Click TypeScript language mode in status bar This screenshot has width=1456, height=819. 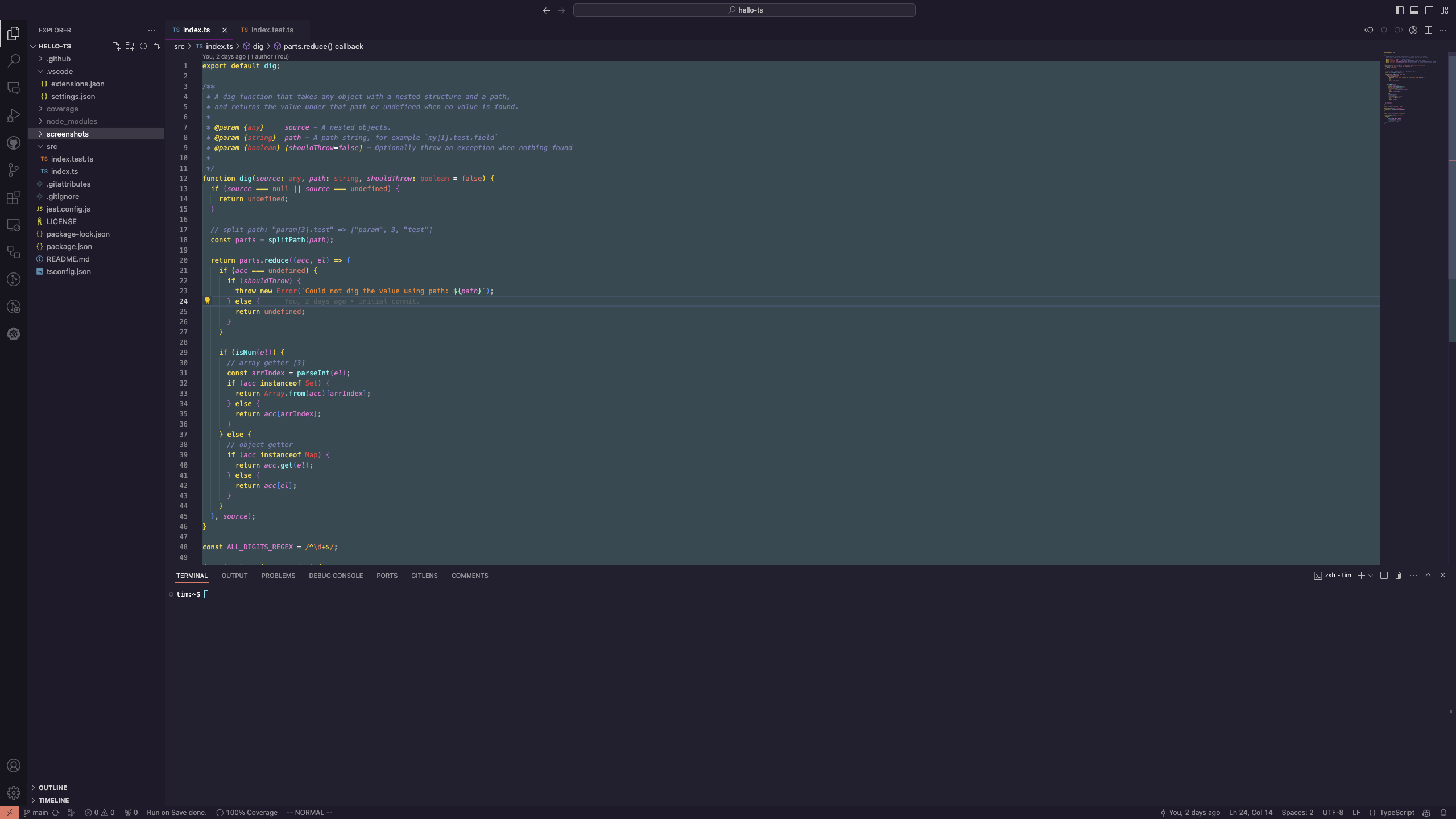pyautogui.click(x=1396, y=813)
